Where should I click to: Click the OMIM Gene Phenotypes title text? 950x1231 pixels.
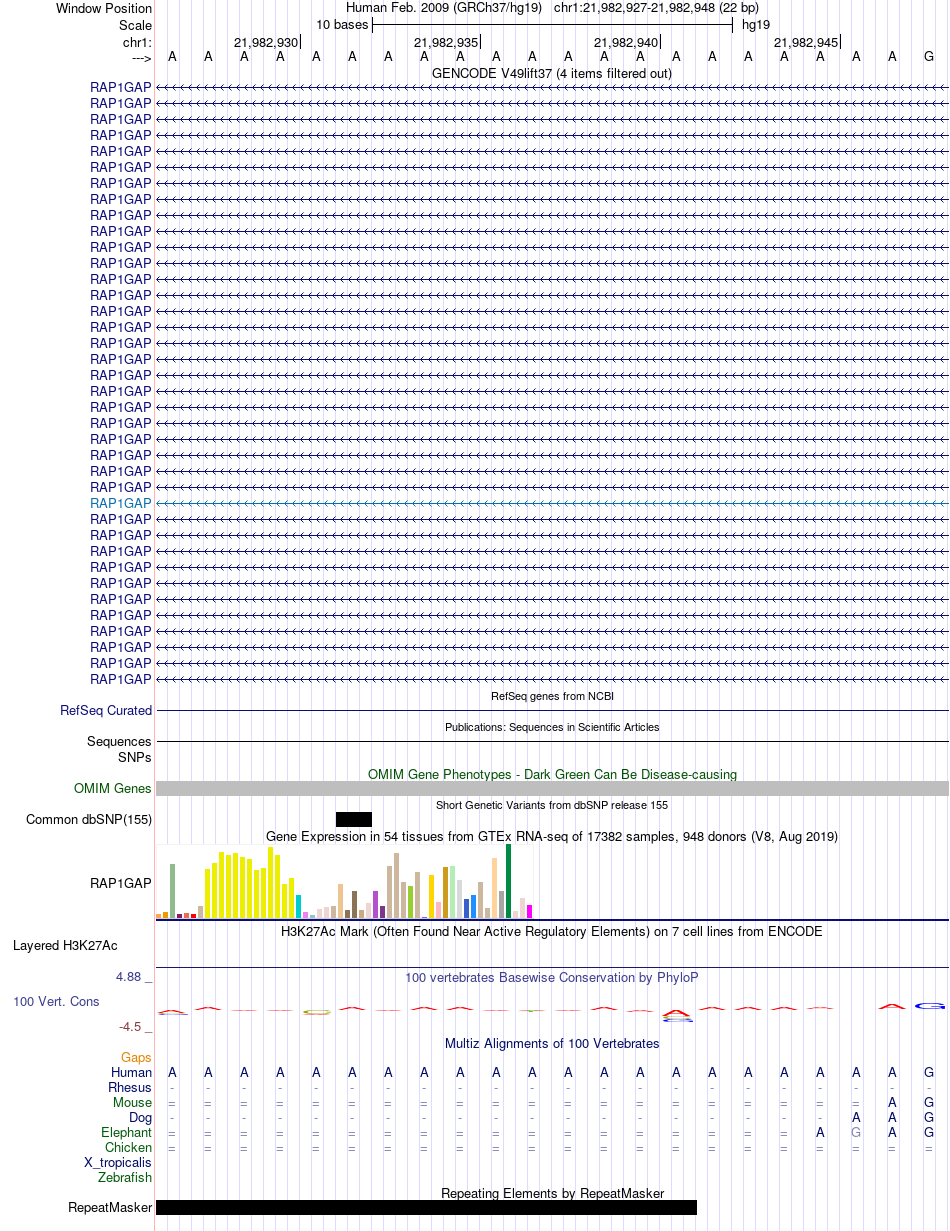[552, 774]
